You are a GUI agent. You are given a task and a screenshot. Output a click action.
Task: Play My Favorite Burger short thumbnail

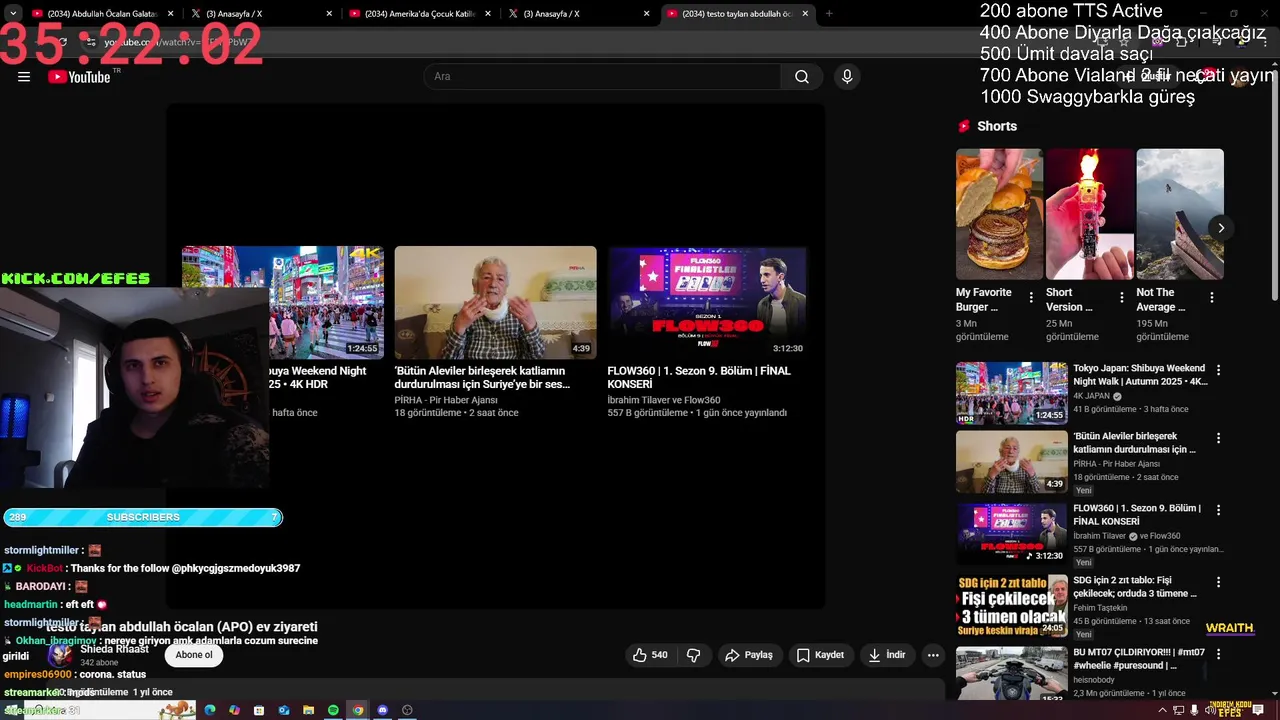point(999,214)
